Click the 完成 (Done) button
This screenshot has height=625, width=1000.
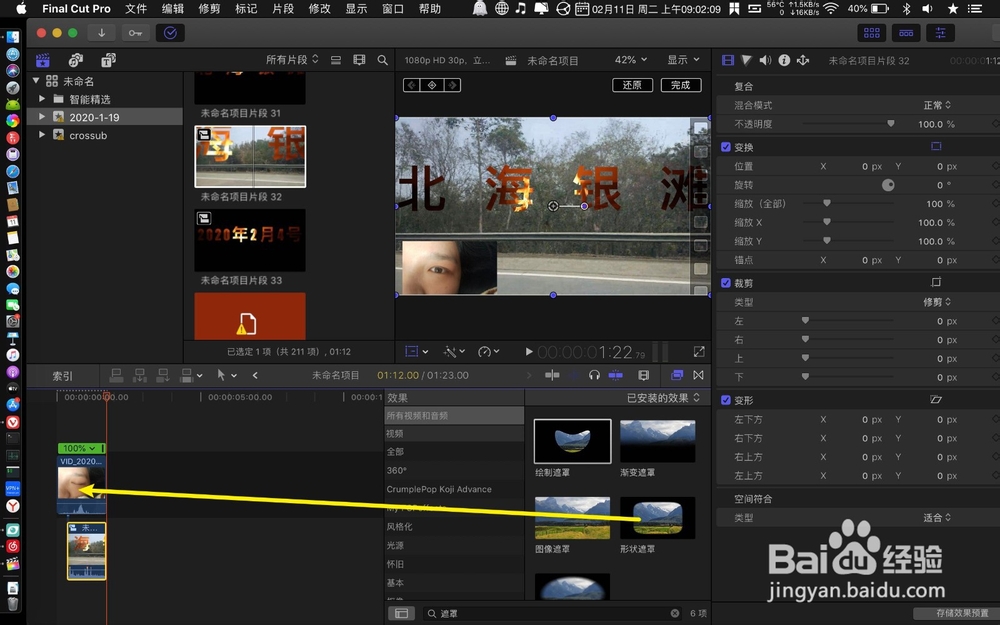pos(680,85)
